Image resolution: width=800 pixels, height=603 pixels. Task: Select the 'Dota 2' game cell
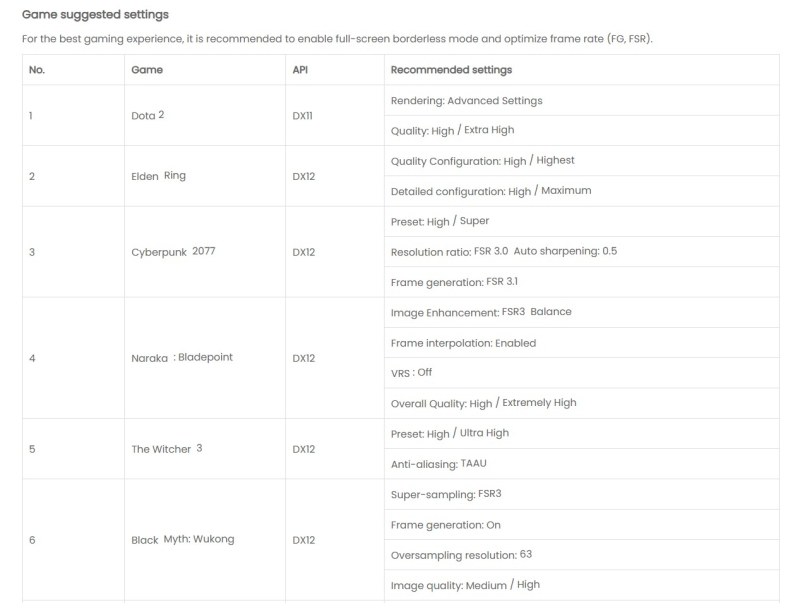[205, 115]
